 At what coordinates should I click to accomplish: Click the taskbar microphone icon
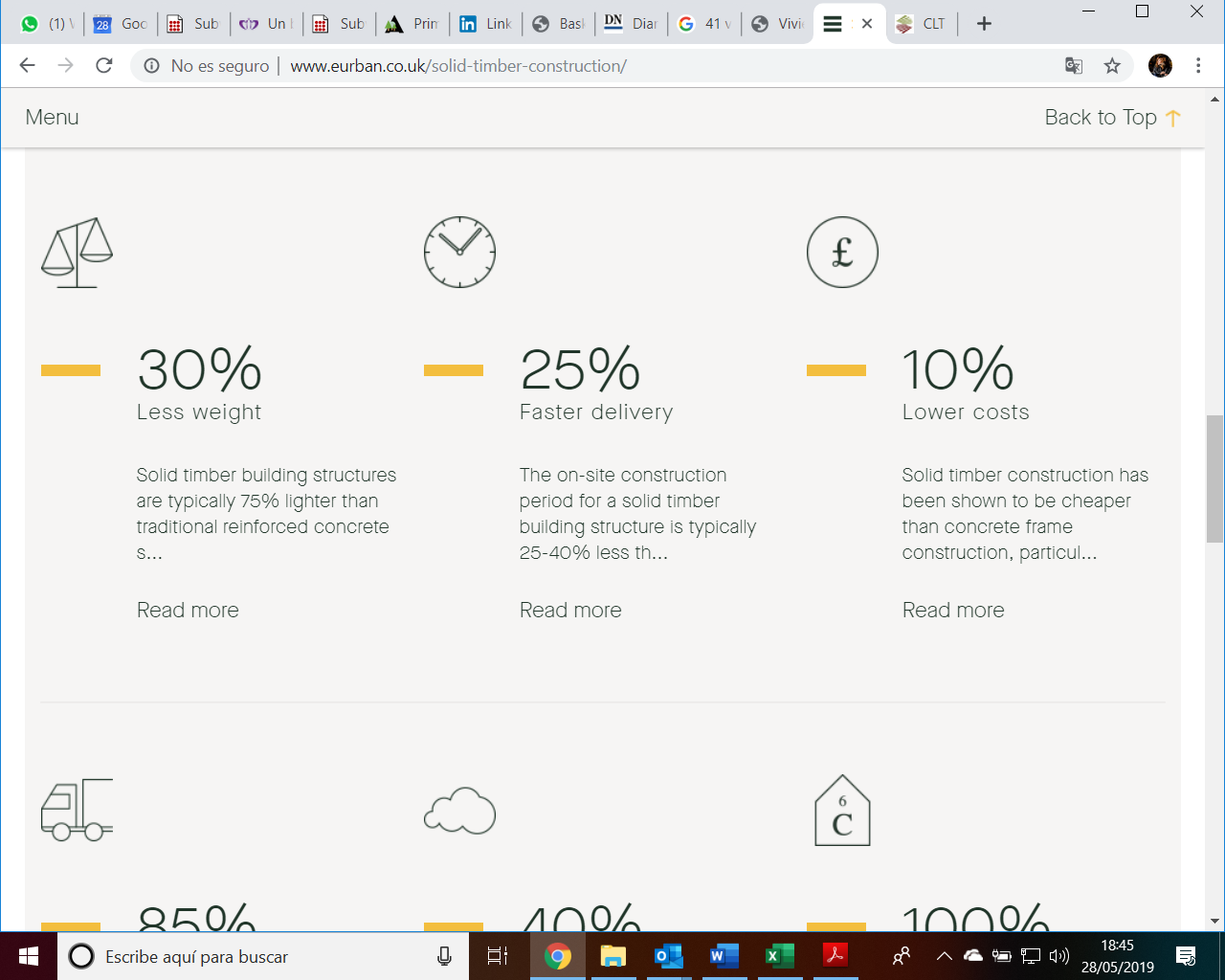[x=444, y=956]
